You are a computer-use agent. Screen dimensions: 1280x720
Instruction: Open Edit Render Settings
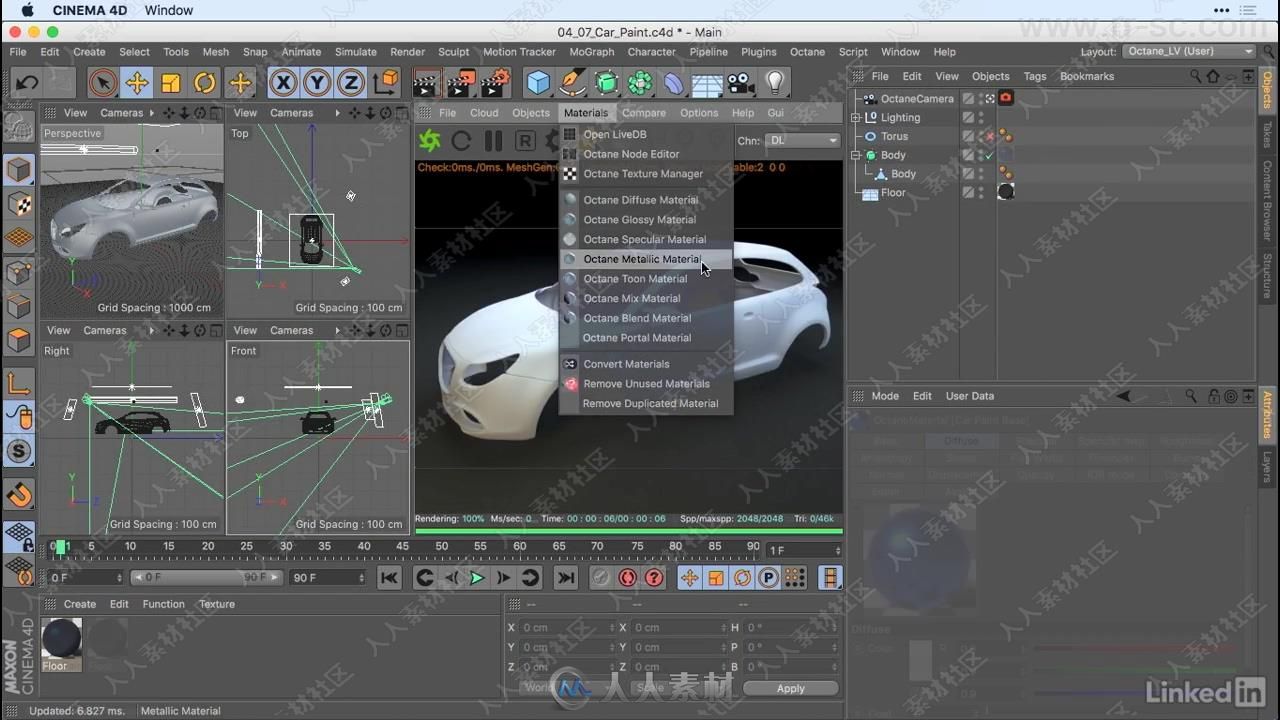[x=496, y=83]
